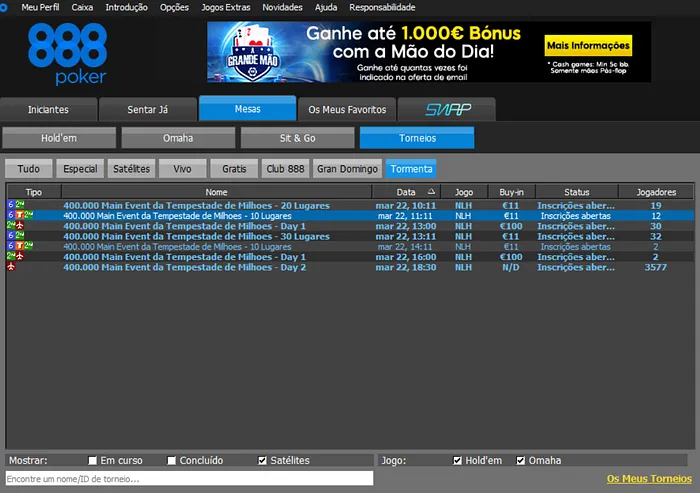
Task: Switch to the Sentar Já tab
Action: tap(148, 109)
